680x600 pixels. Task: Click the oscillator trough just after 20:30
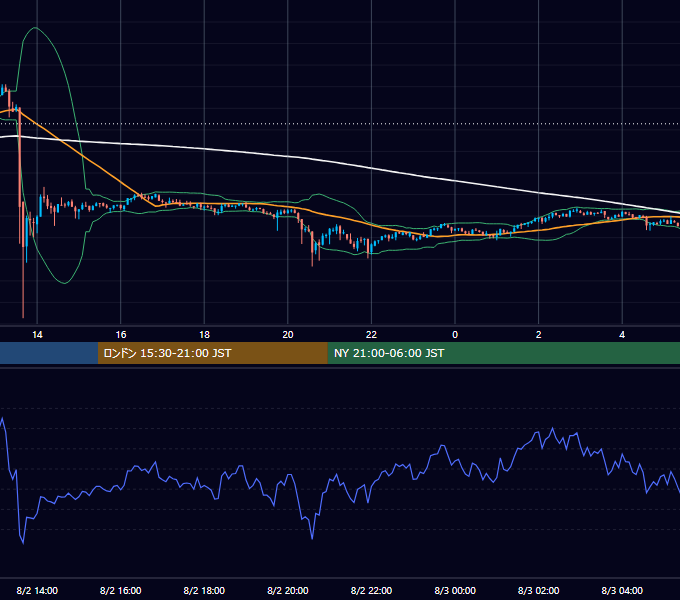[x=312, y=538]
